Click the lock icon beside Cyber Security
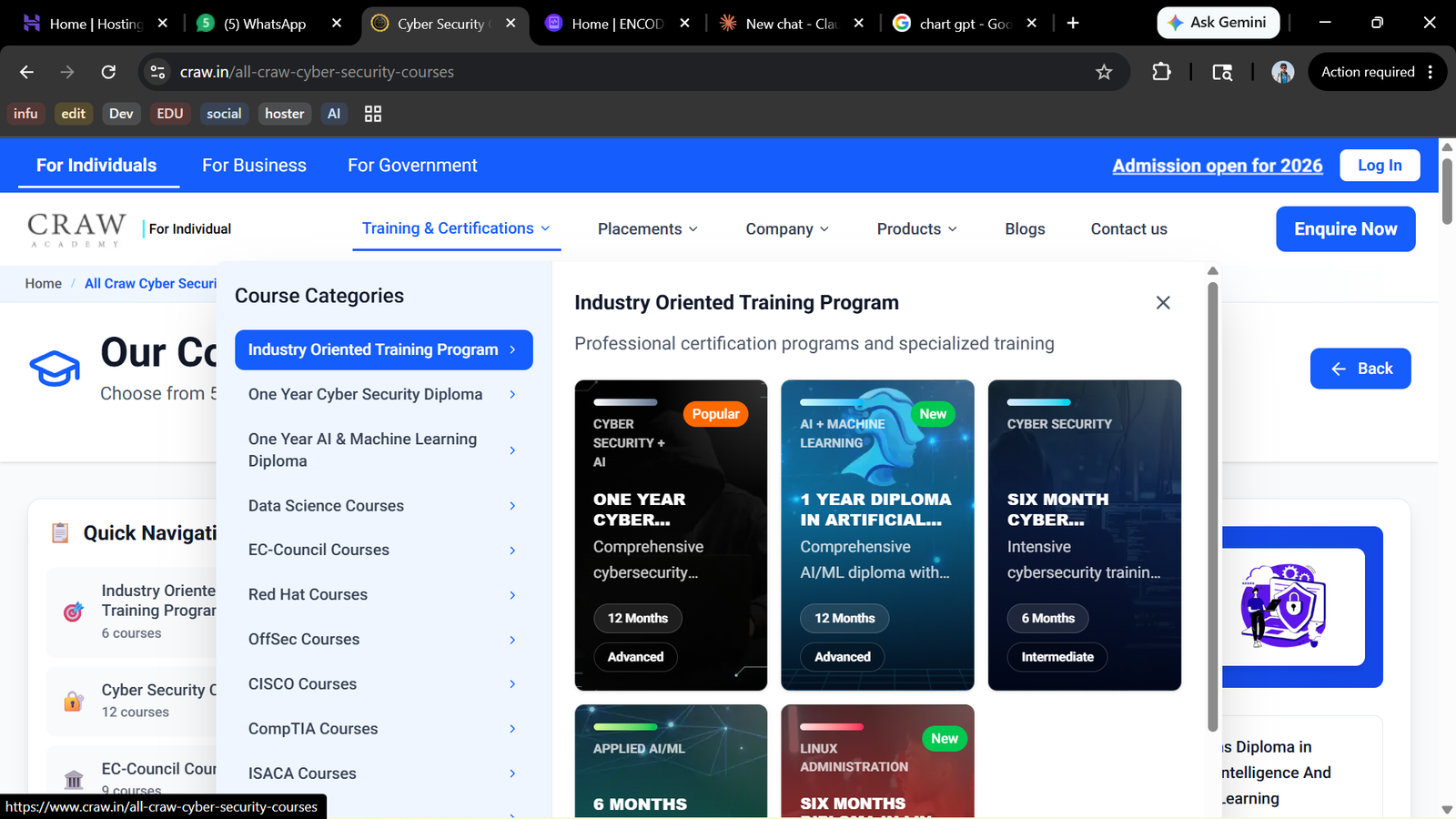This screenshot has width=1456, height=819. [x=74, y=701]
